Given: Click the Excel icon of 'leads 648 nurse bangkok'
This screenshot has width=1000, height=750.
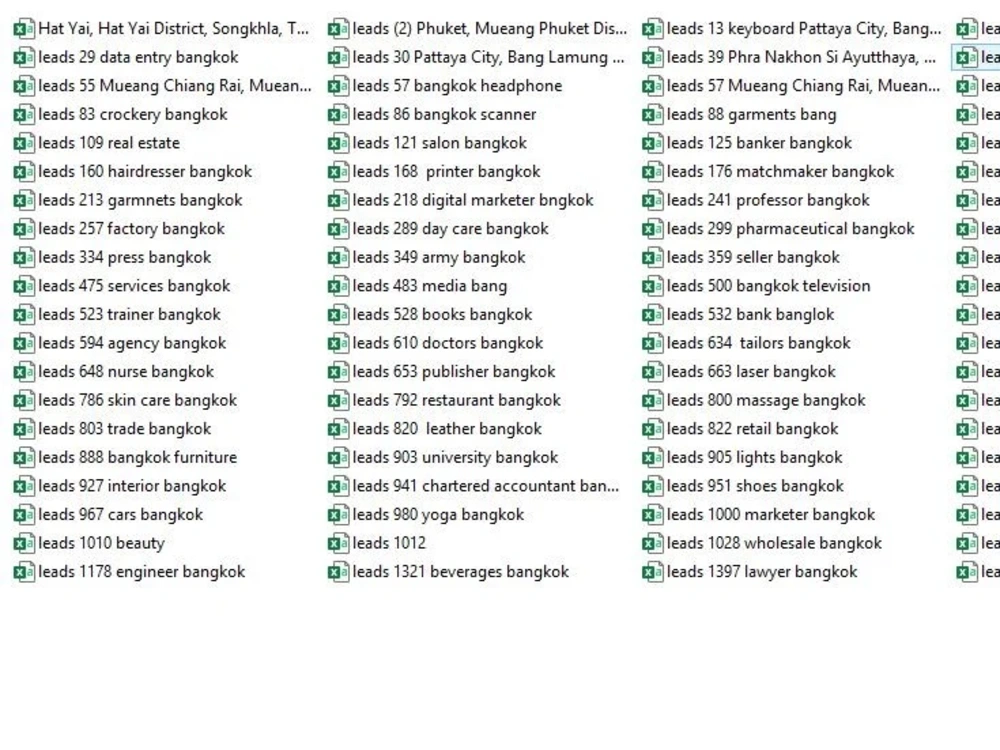Looking at the screenshot, I should click(x=24, y=372).
